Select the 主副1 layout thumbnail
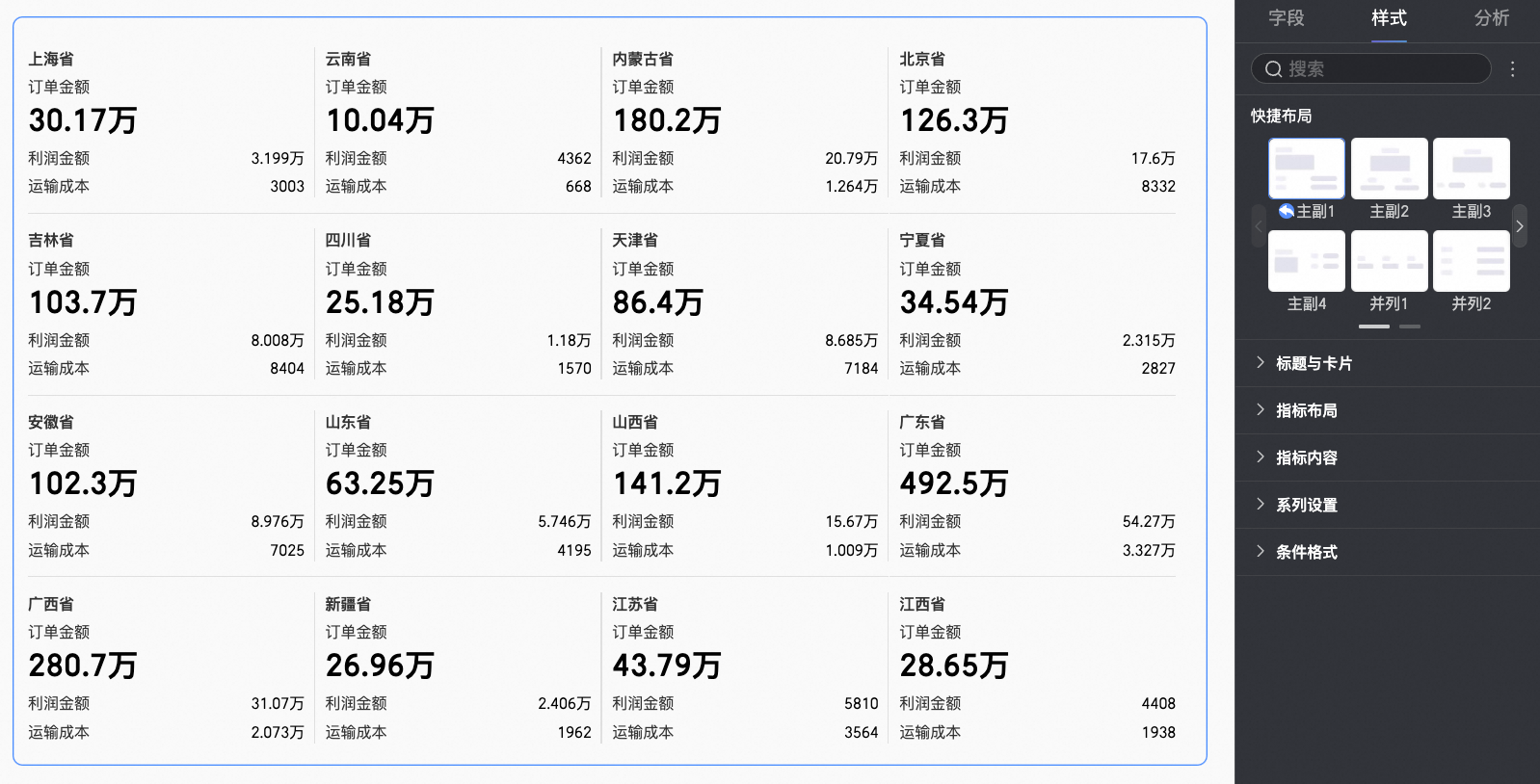 (1306, 169)
